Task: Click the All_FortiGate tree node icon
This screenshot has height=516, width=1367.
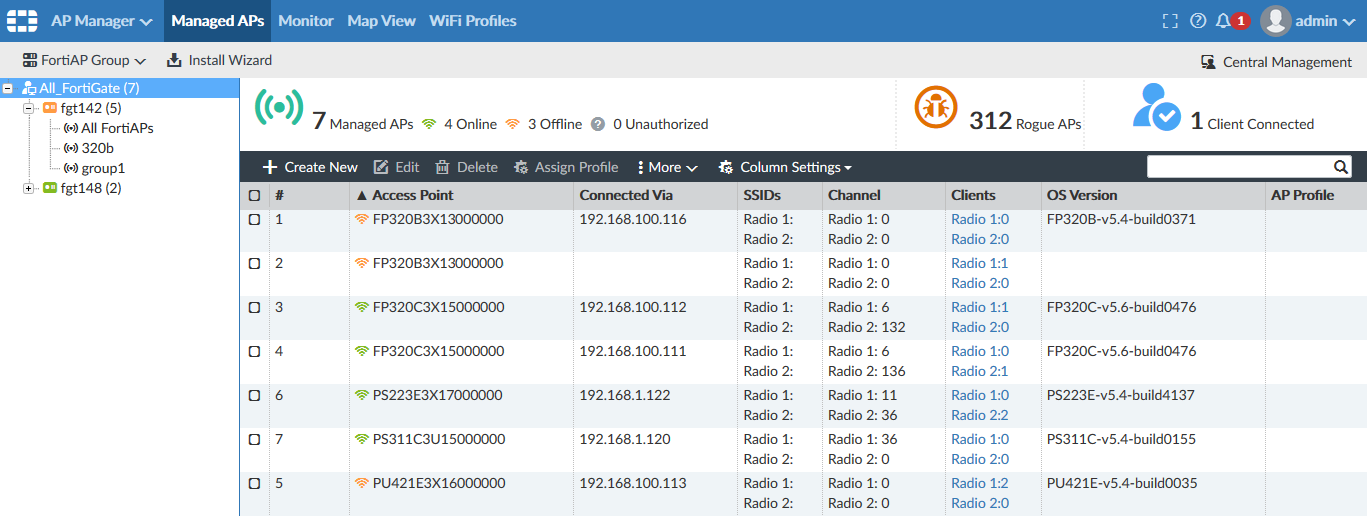Action: [29, 88]
